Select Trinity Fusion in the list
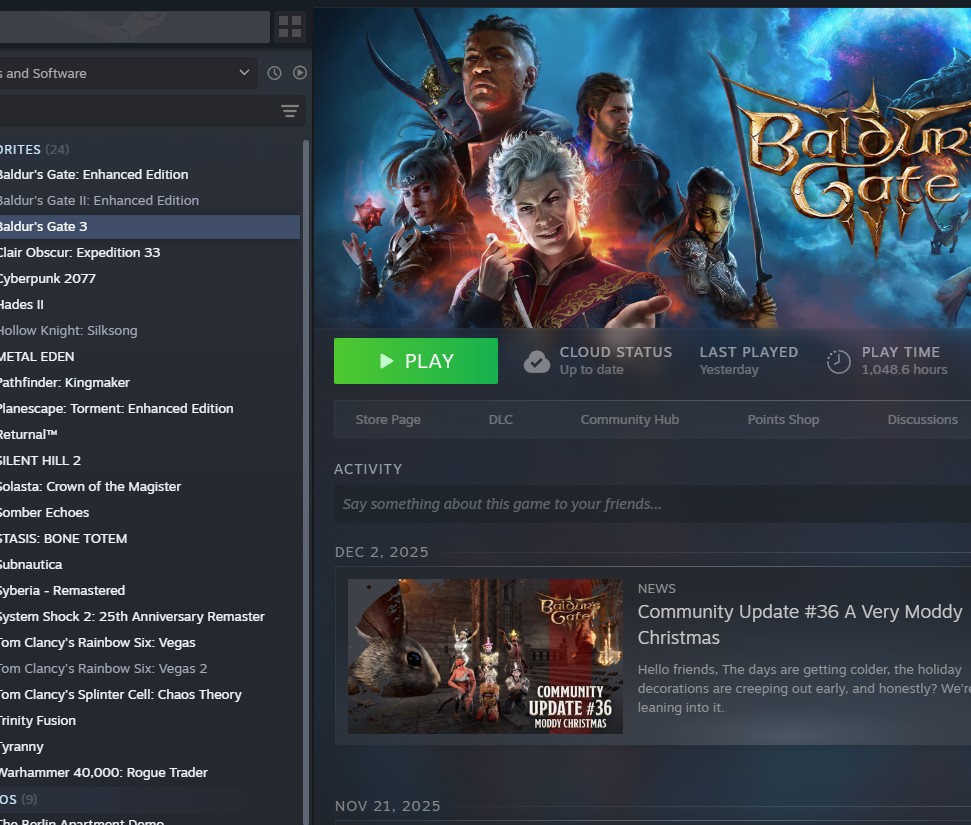Image resolution: width=971 pixels, height=825 pixels. pyautogui.click(x=150, y=721)
